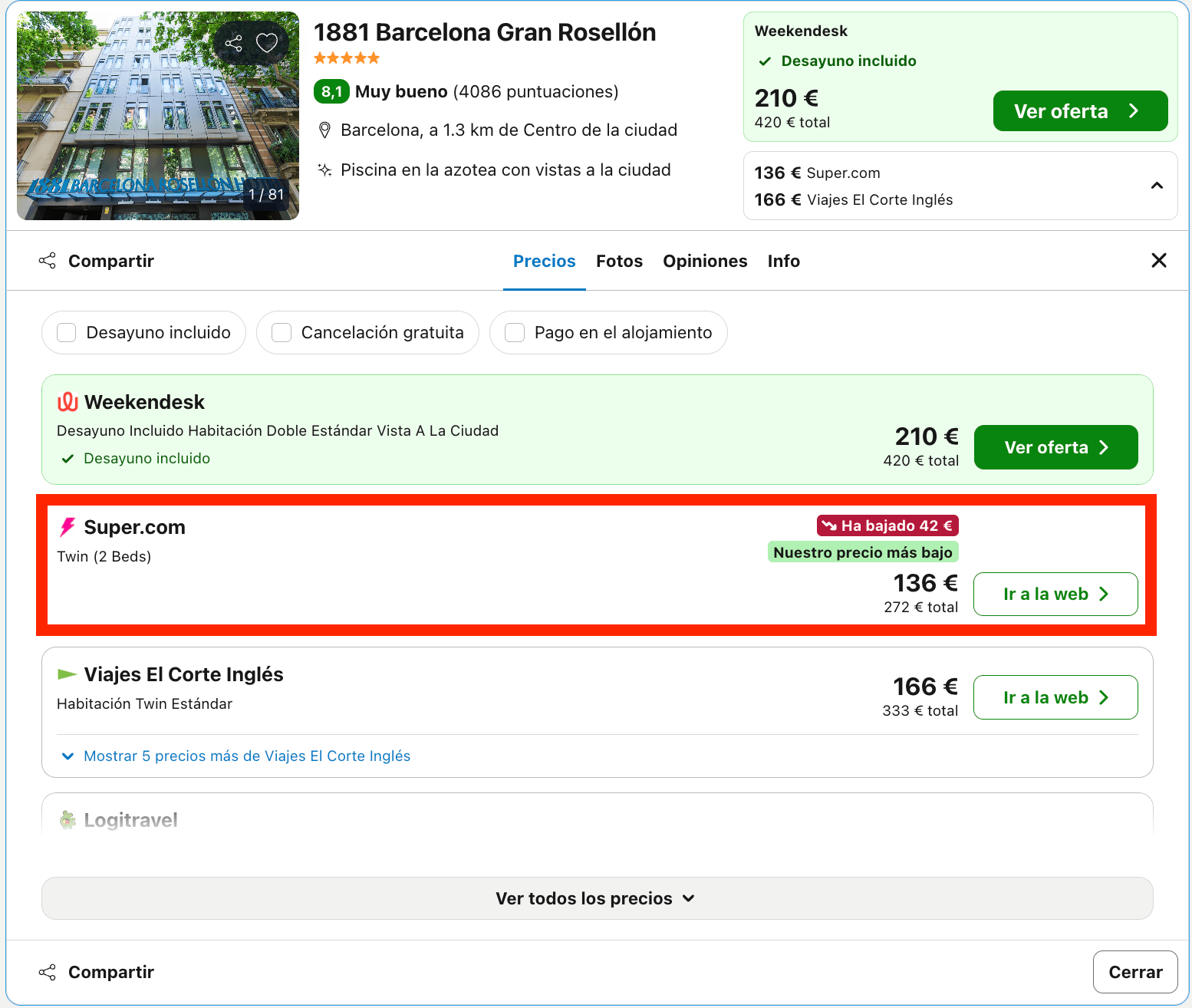This screenshot has height=1008, width=1192.
Task: Click the bottom Compartir share icon
Action: pos(48,973)
